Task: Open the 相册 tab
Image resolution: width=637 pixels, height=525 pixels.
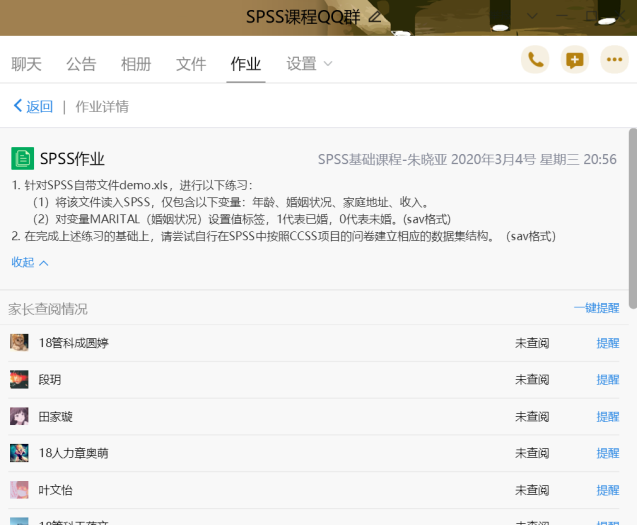Action: coord(136,64)
